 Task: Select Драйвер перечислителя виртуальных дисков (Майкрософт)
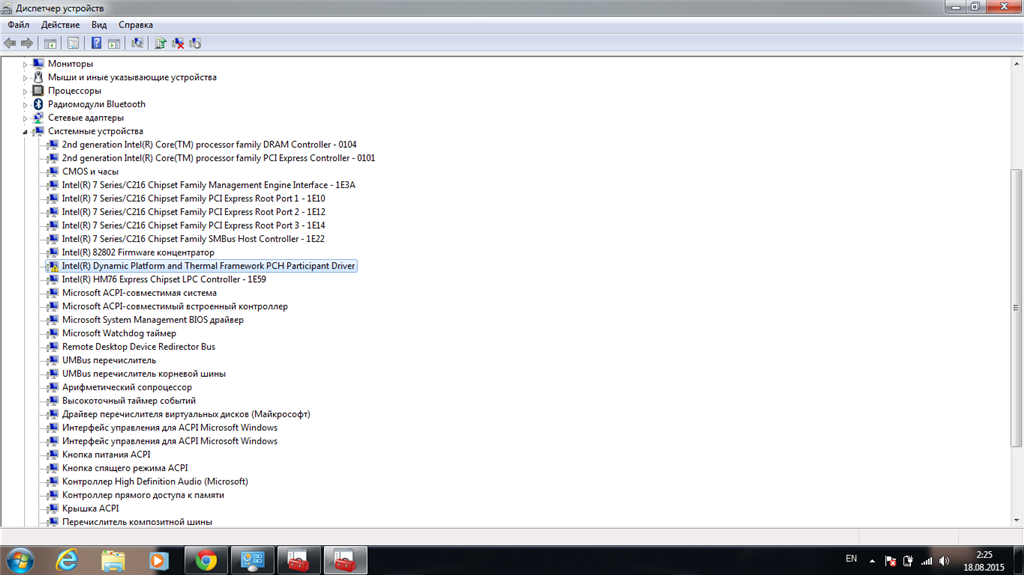186,414
